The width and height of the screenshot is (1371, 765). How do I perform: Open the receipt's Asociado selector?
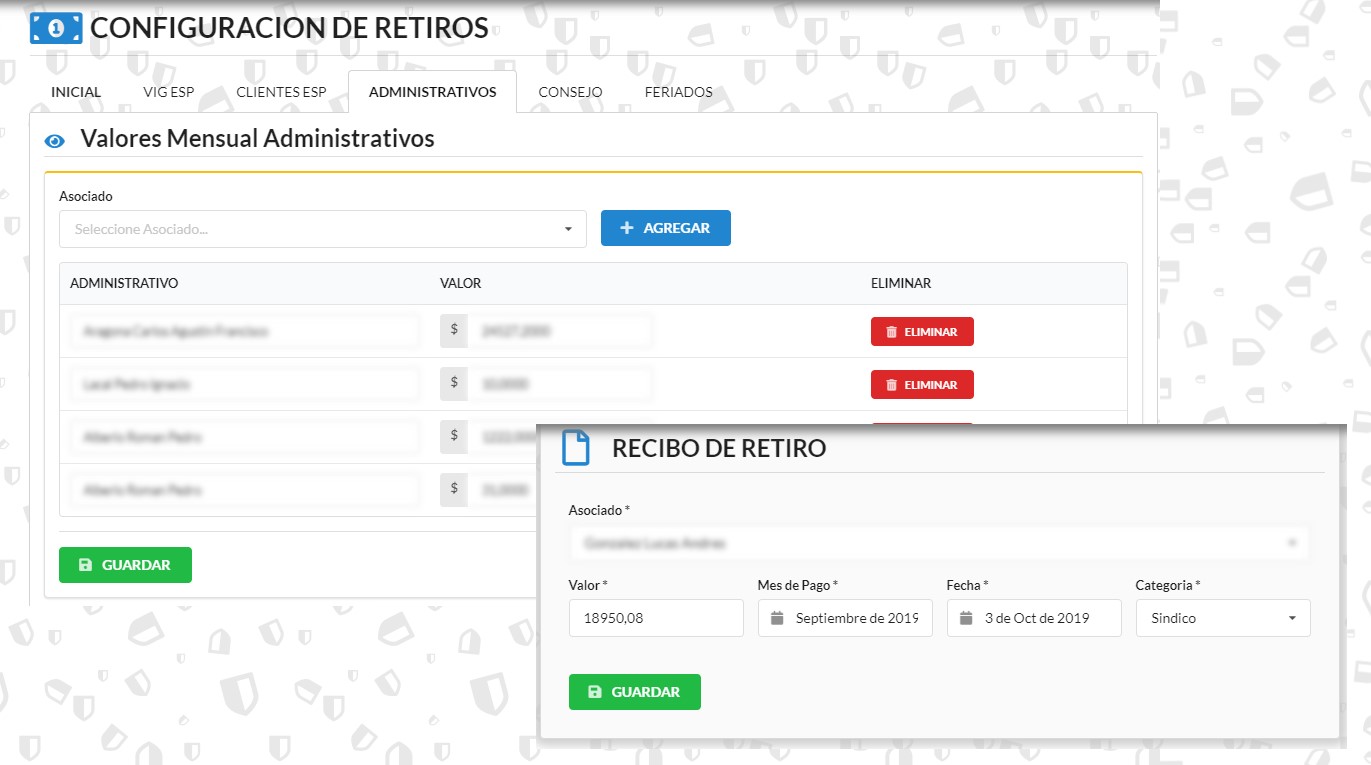coord(920,543)
